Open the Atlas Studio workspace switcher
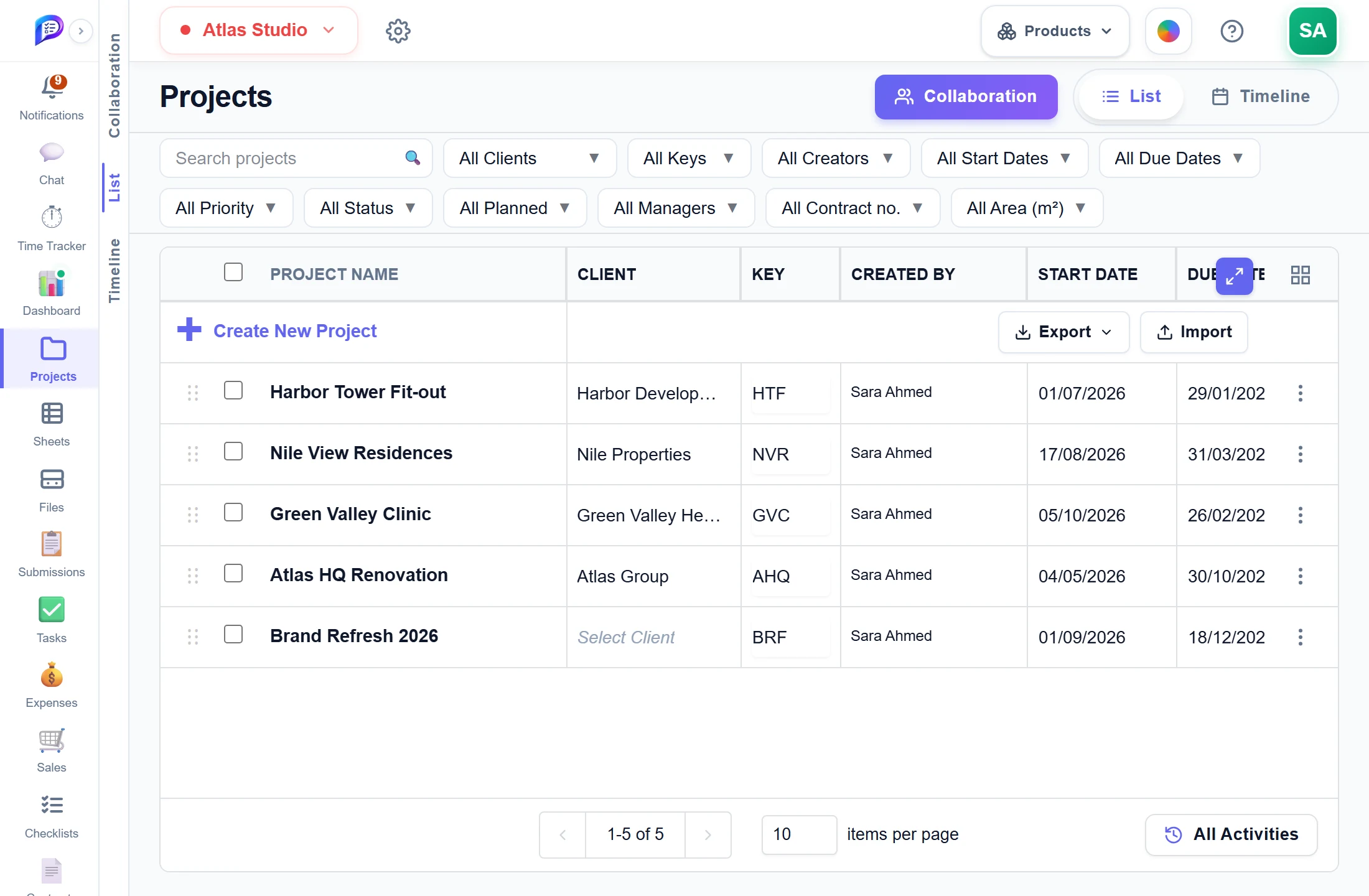1369x896 pixels. point(258,30)
